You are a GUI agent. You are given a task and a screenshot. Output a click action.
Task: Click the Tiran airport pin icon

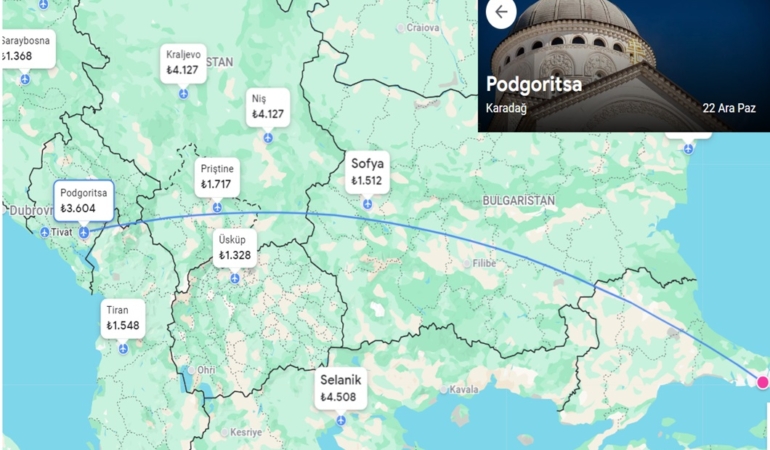click(x=123, y=349)
